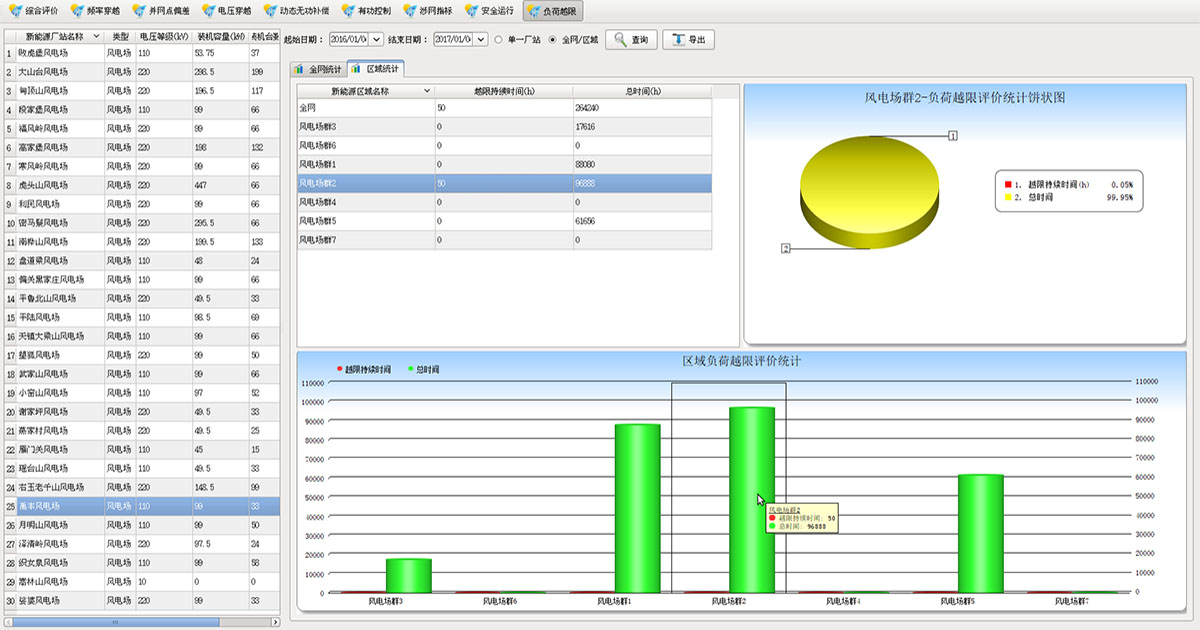Open the 起始日期 date dropdown
The height and width of the screenshot is (630, 1200).
pyautogui.click(x=377, y=40)
